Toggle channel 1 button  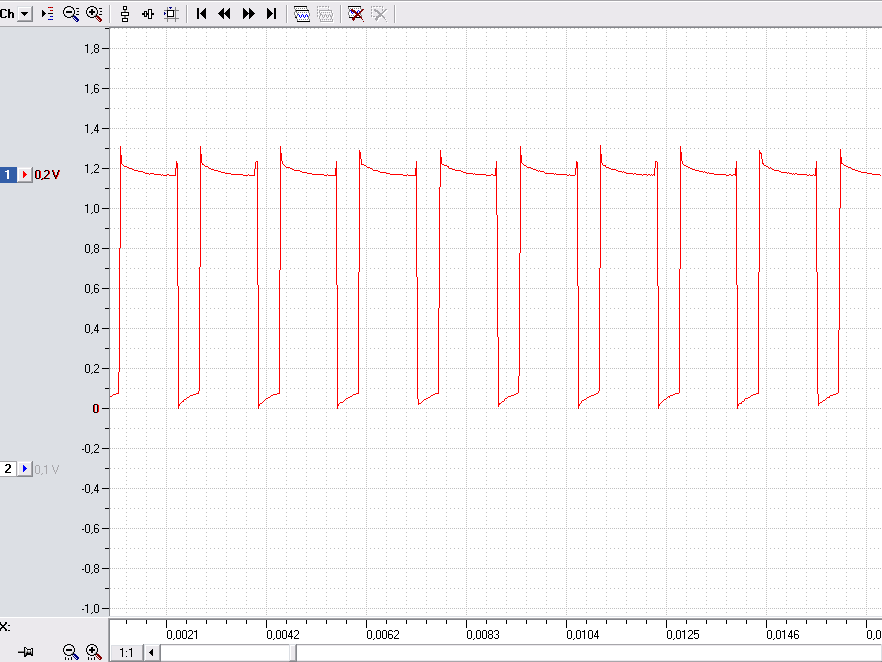tap(8, 174)
